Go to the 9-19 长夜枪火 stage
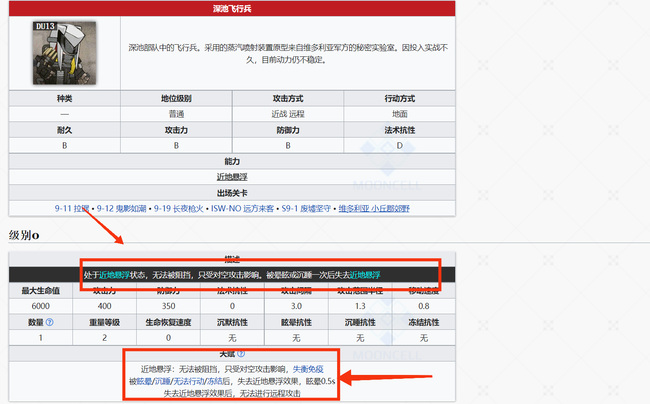This screenshot has width=650, height=404. [x=177, y=208]
